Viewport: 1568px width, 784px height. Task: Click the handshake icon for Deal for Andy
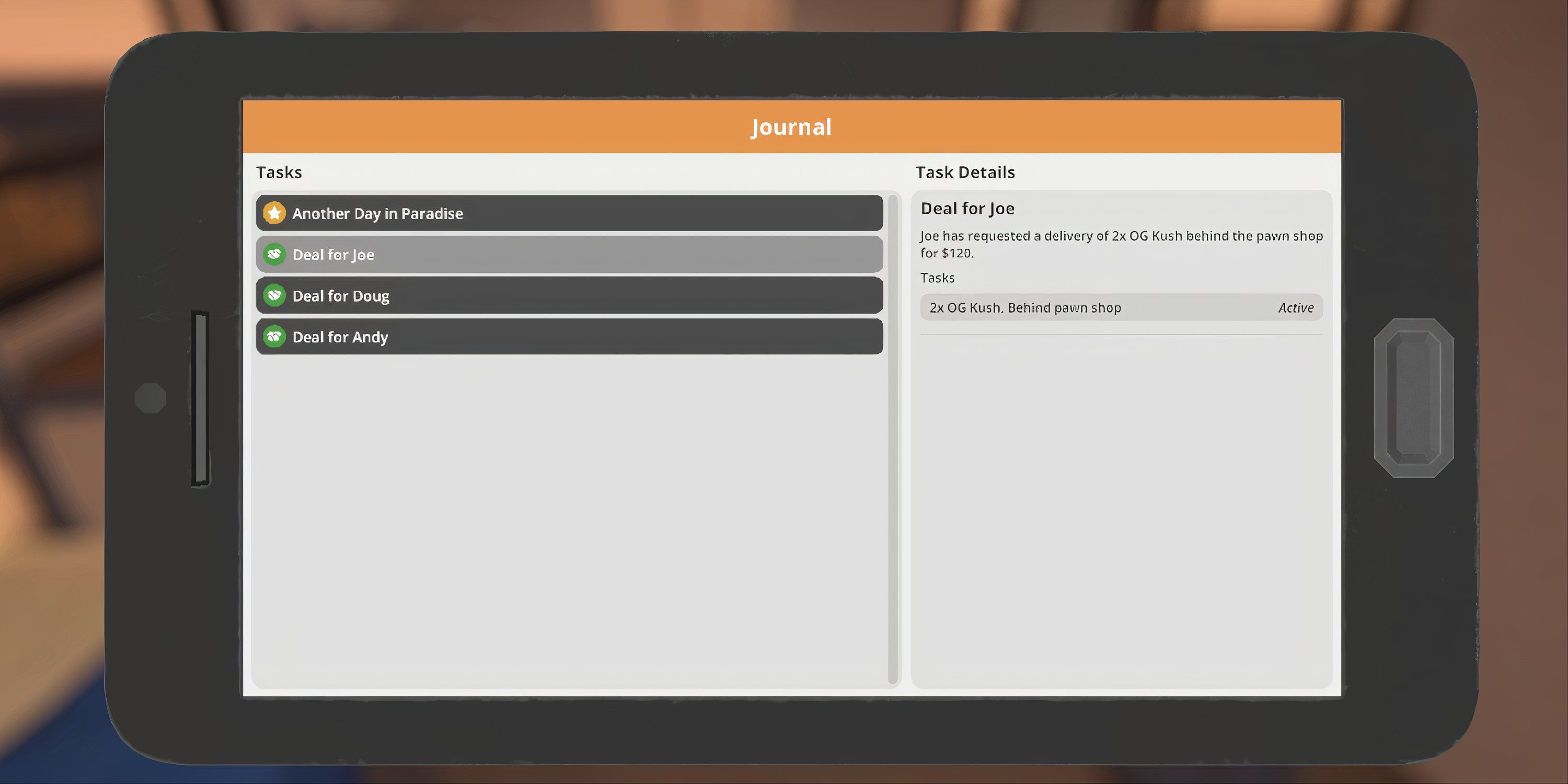point(274,337)
